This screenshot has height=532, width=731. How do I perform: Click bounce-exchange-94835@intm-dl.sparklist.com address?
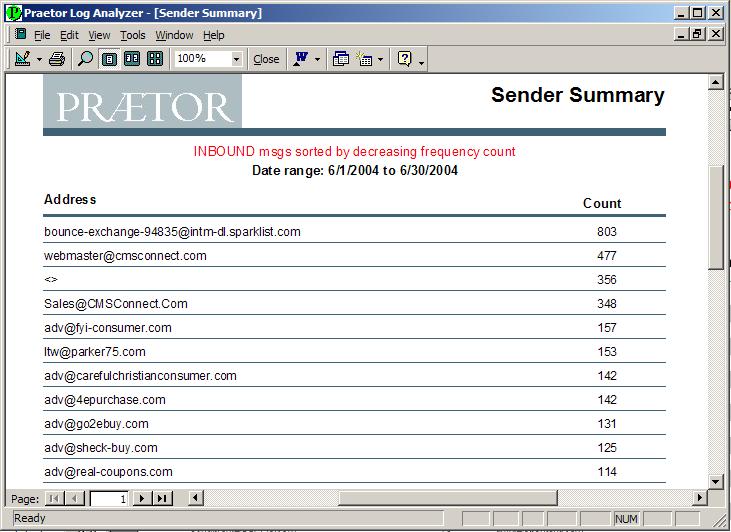[x=172, y=232]
